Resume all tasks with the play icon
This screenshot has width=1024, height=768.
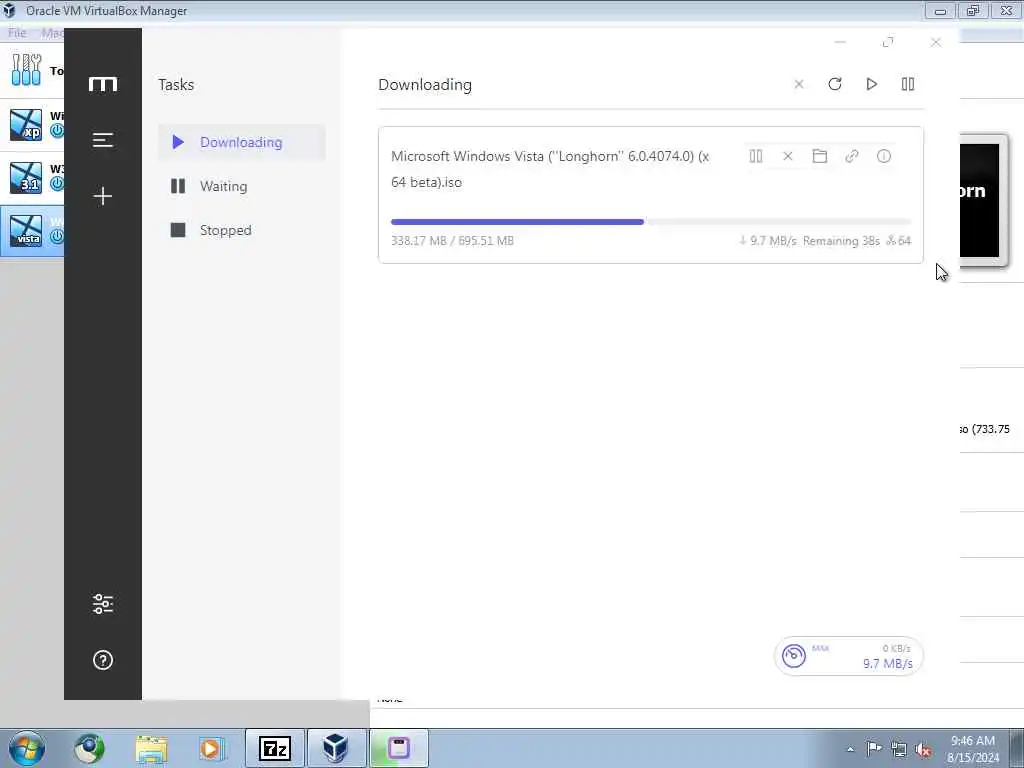871,84
